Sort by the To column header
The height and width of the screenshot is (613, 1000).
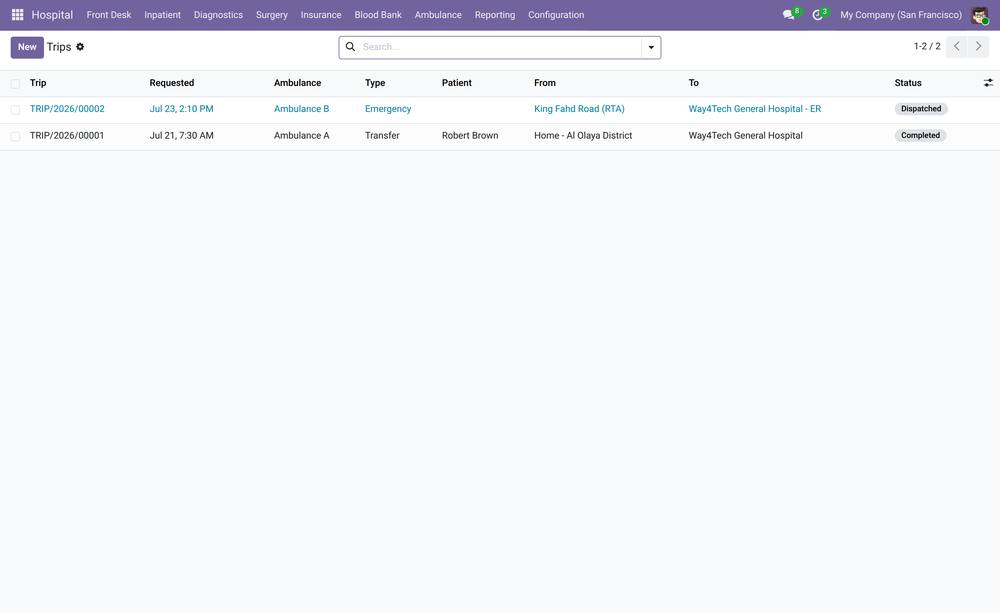tap(693, 83)
